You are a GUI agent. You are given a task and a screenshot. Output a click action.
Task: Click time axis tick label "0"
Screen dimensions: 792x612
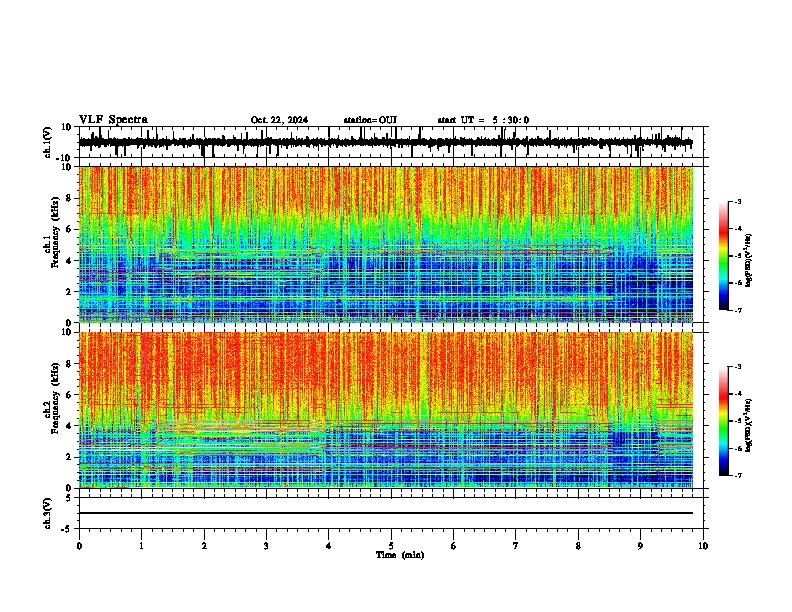[79, 546]
